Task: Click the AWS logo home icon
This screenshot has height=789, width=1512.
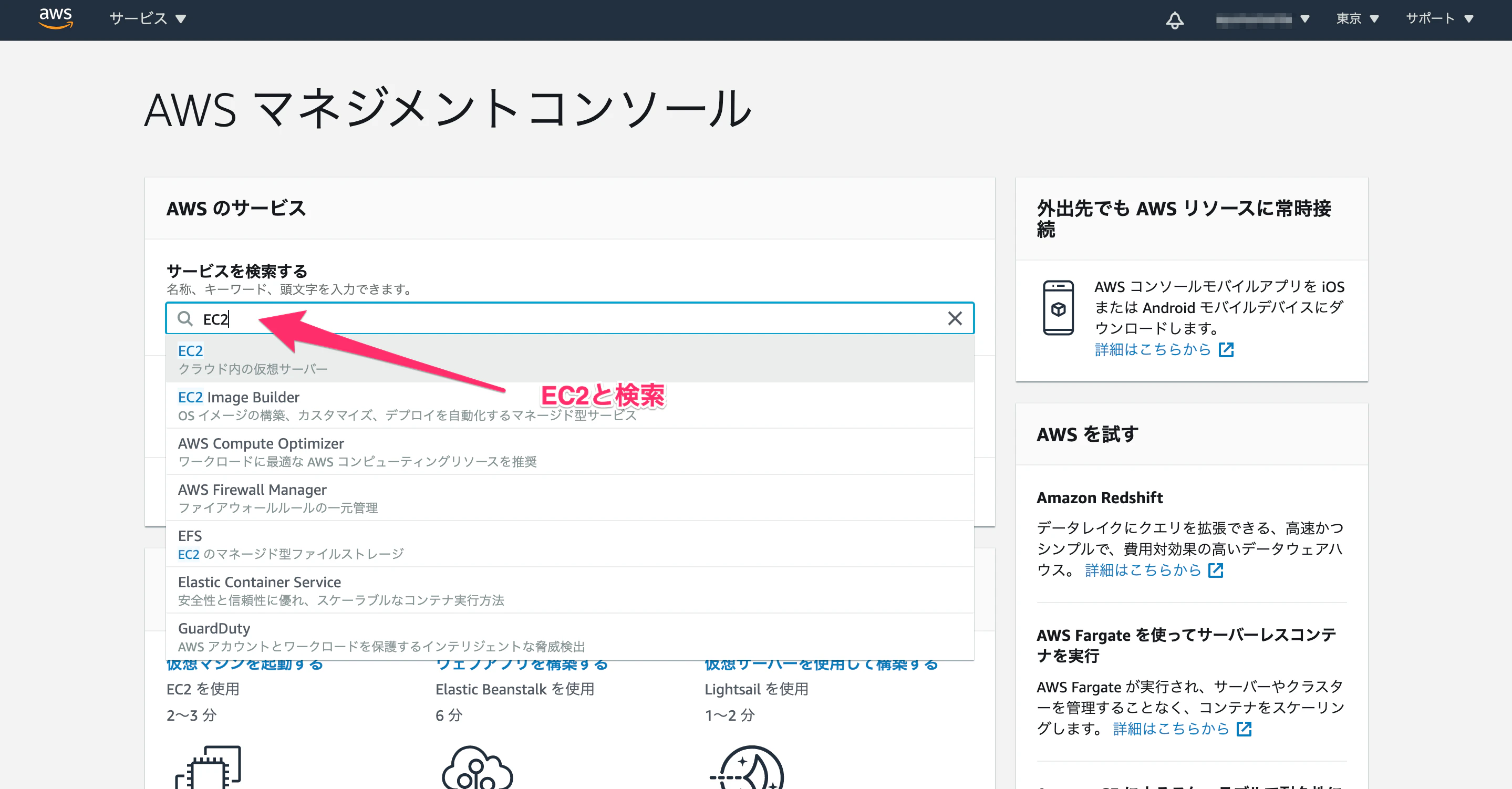Action: (x=56, y=18)
